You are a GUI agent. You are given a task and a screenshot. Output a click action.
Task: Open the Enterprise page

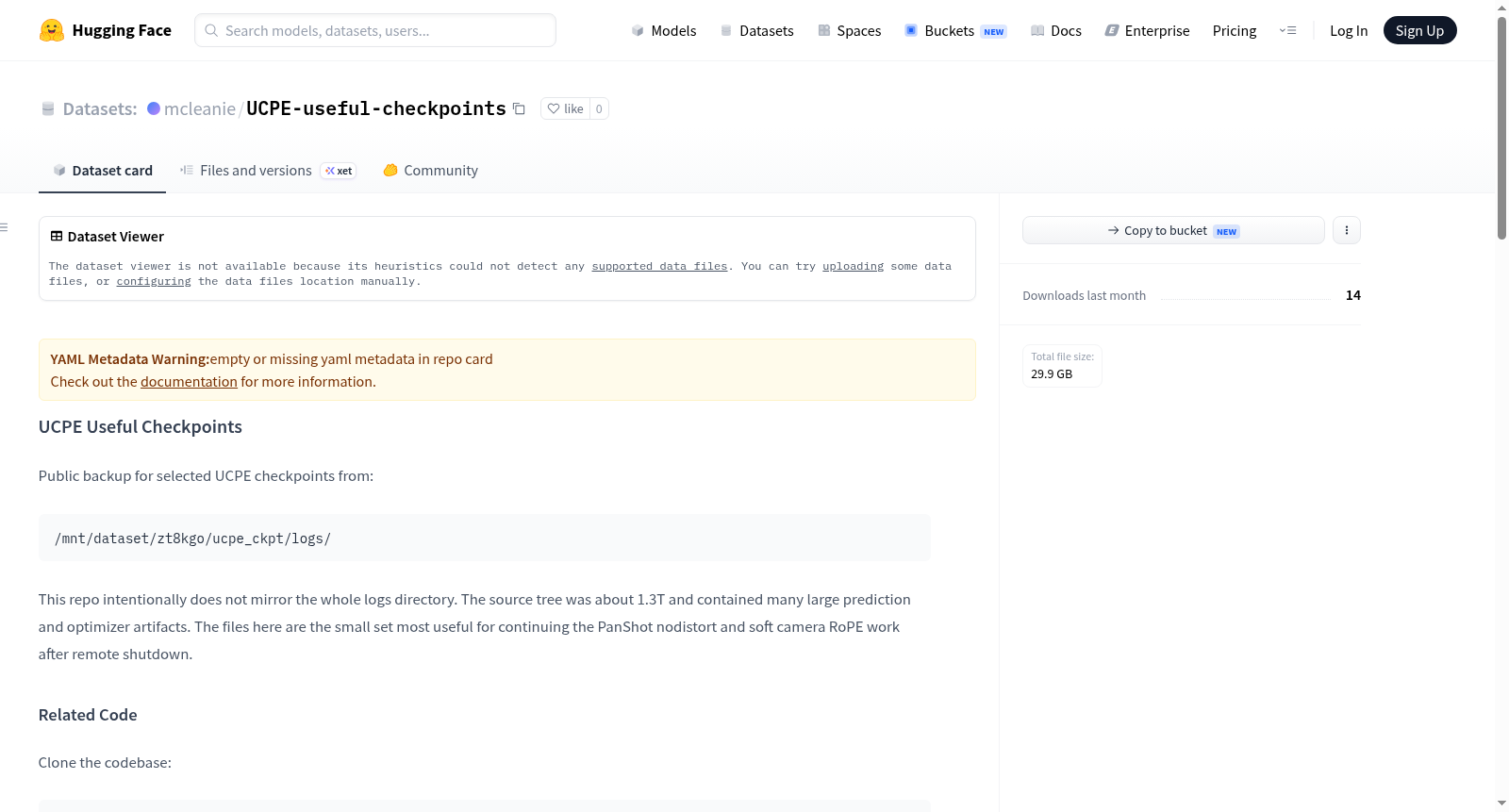[1148, 30]
